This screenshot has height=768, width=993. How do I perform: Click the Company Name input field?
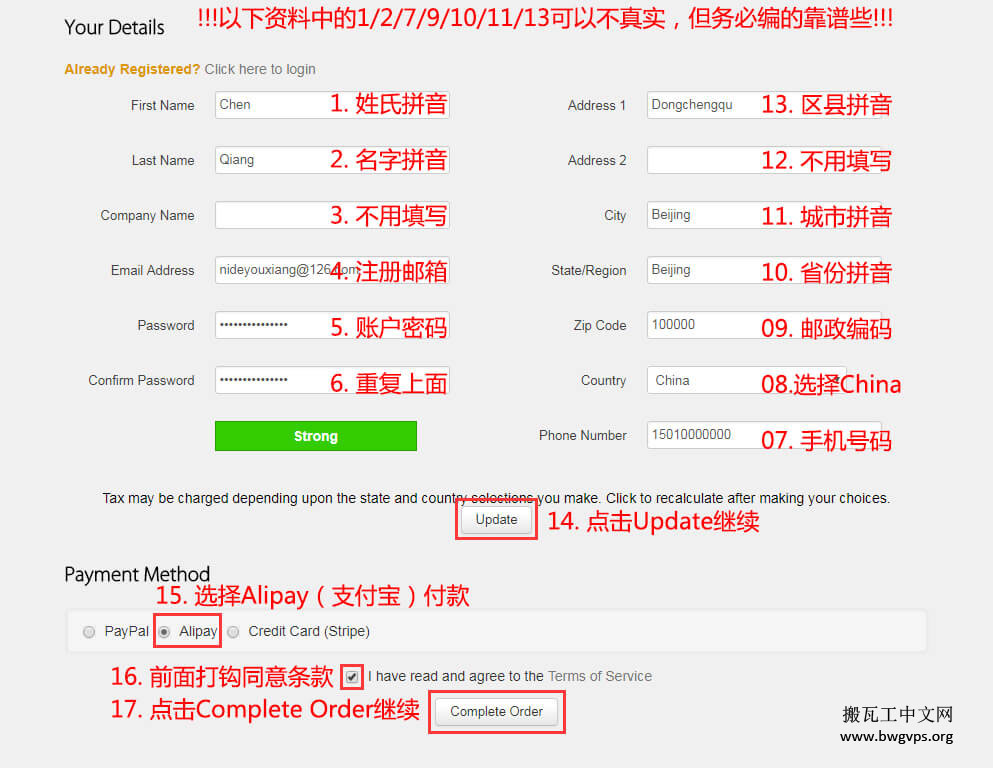(332, 215)
